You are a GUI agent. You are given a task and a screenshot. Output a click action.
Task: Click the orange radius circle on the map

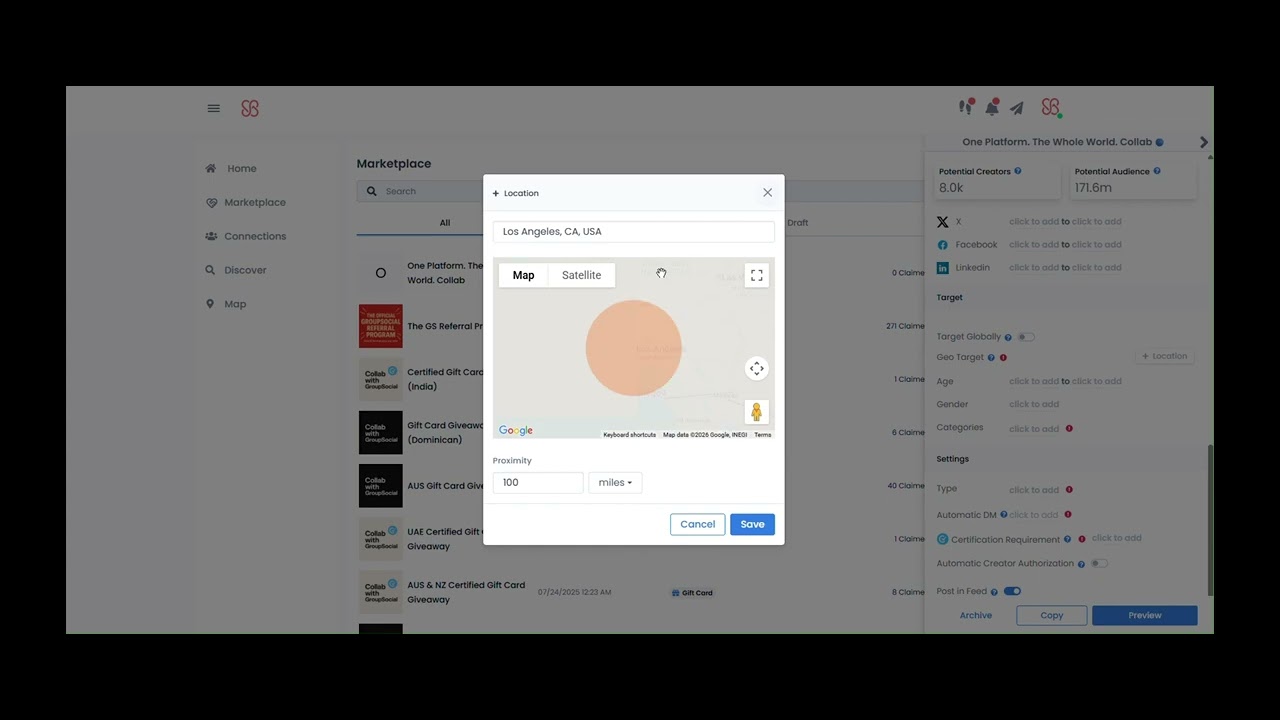coord(633,348)
